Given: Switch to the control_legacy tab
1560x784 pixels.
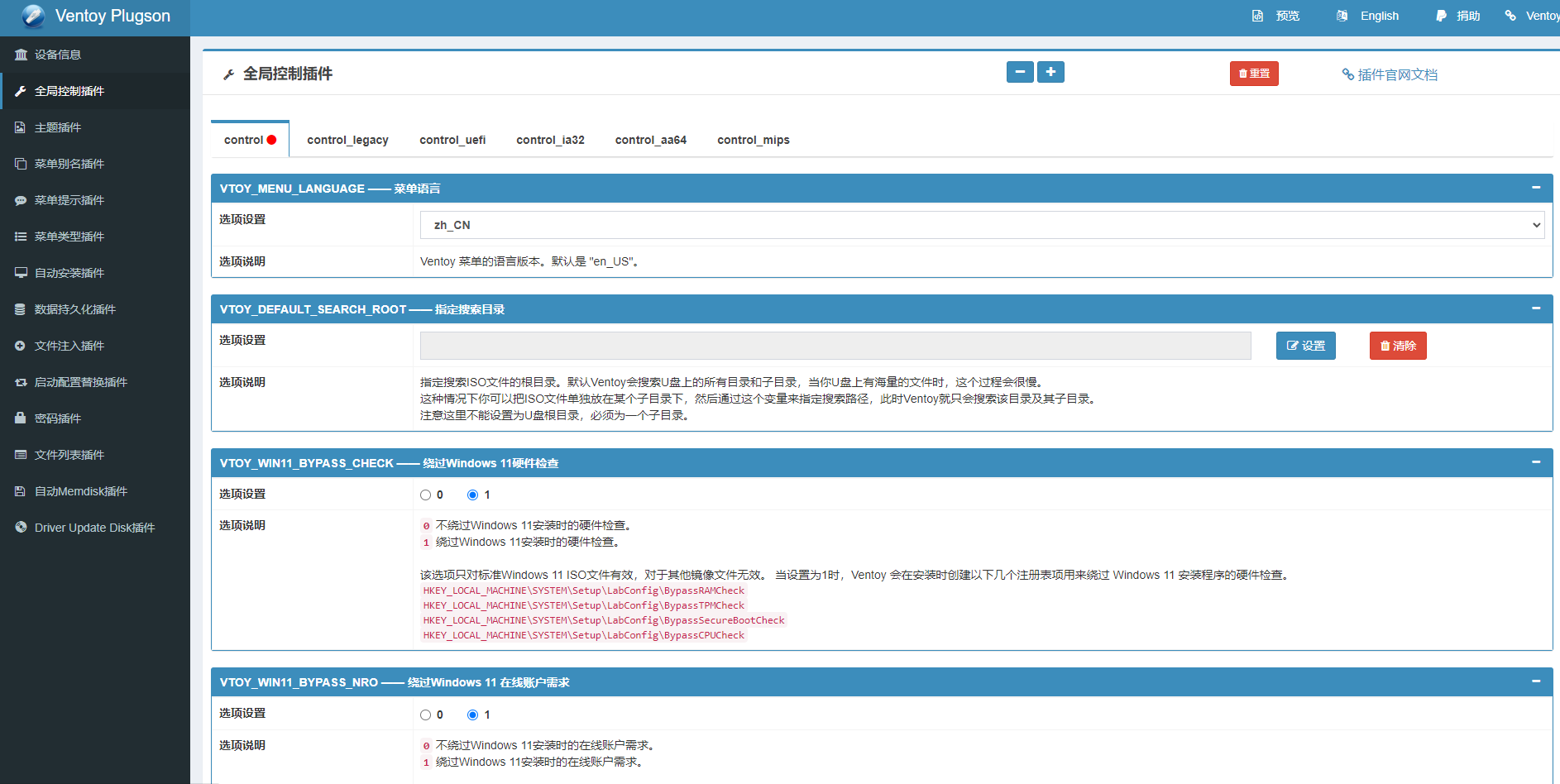Looking at the screenshot, I should point(347,140).
